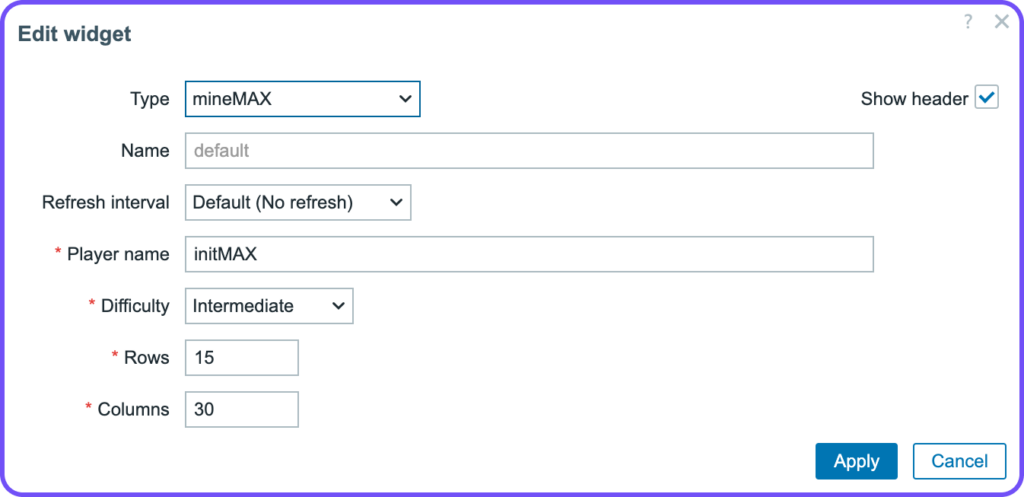The image size is (1024, 497).
Task: Open the Difficulty dropdown set to Intermediate
Action: (x=269, y=306)
